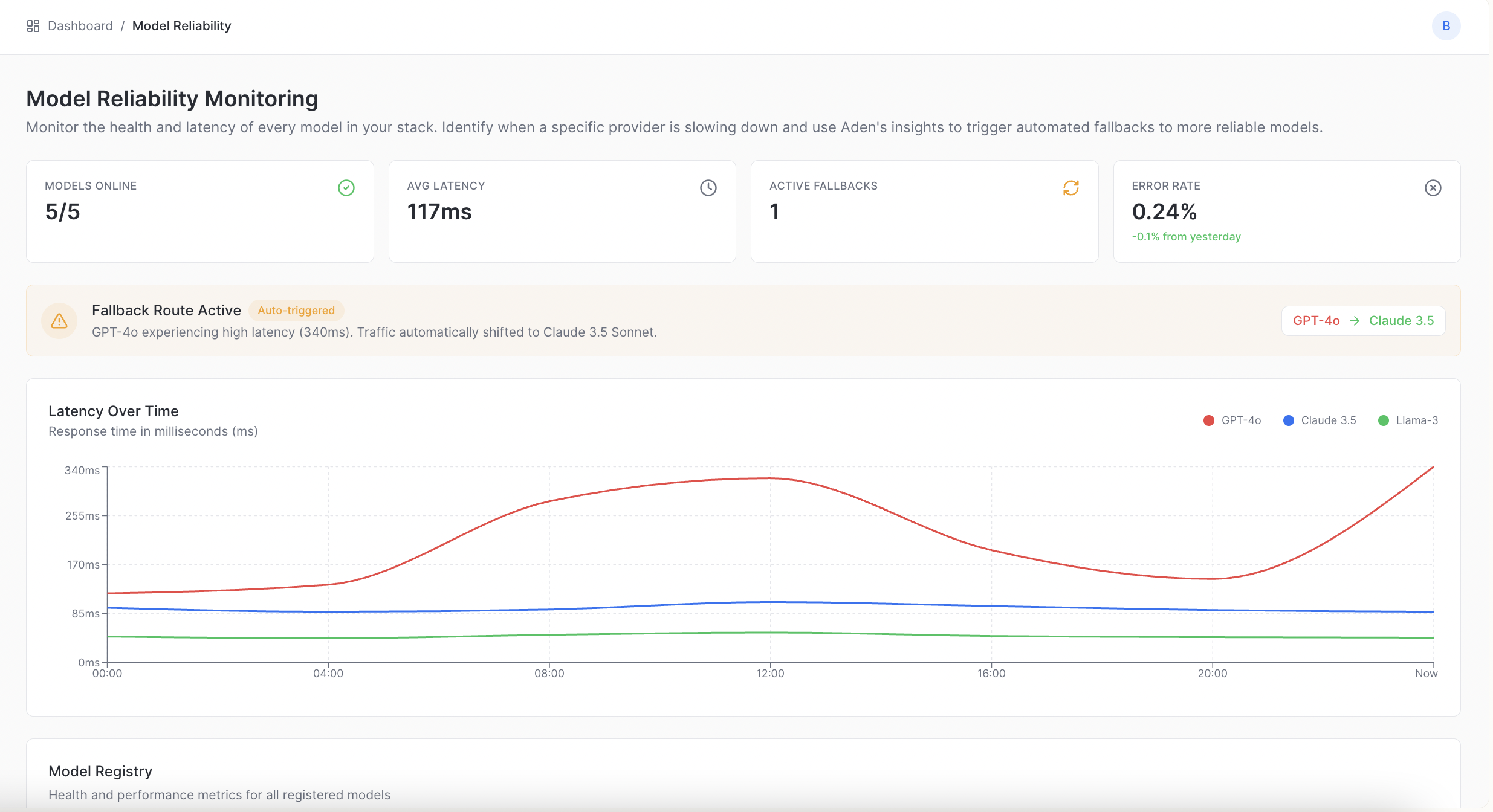Screen dimensions: 1493x812
Task: Open the user avatar labeled B
Action: coord(1446,26)
